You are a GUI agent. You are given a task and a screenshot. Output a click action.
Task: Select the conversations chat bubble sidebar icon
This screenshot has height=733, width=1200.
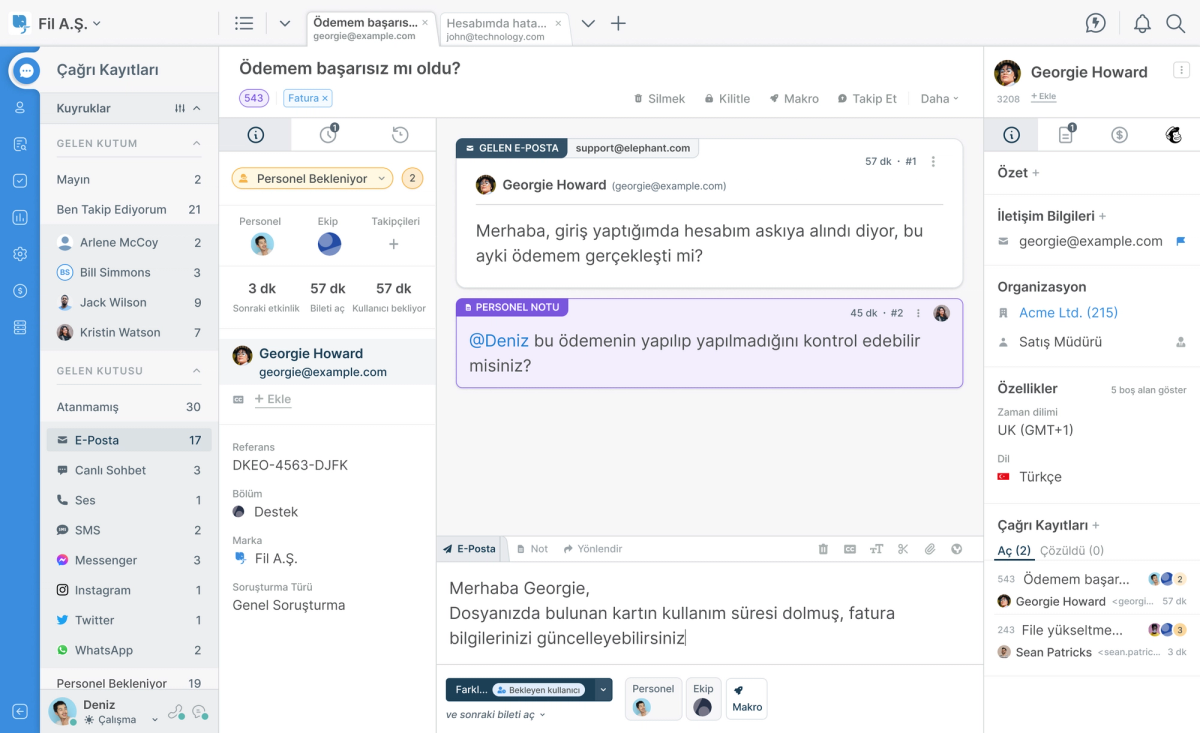click(x=26, y=71)
